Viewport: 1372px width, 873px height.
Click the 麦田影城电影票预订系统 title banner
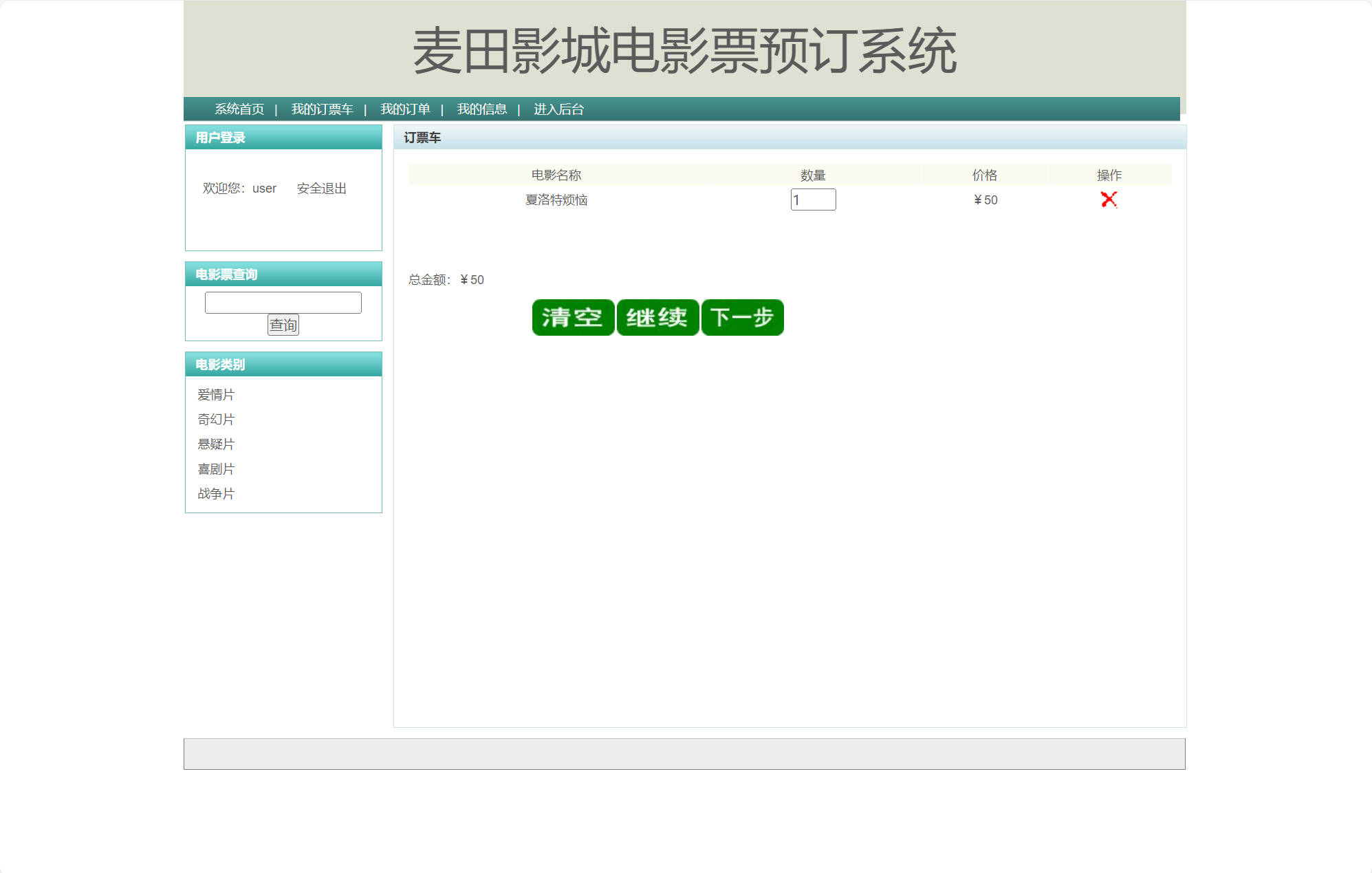click(x=684, y=51)
